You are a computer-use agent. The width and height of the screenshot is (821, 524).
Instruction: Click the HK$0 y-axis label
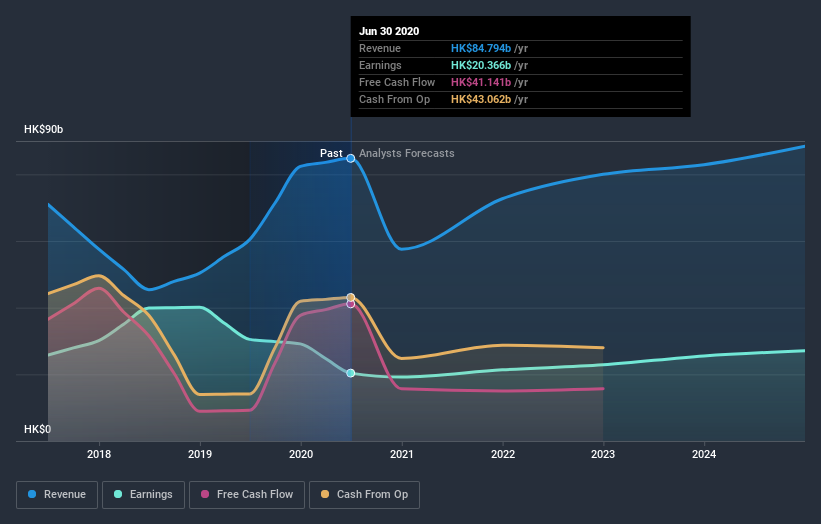(x=37, y=429)
